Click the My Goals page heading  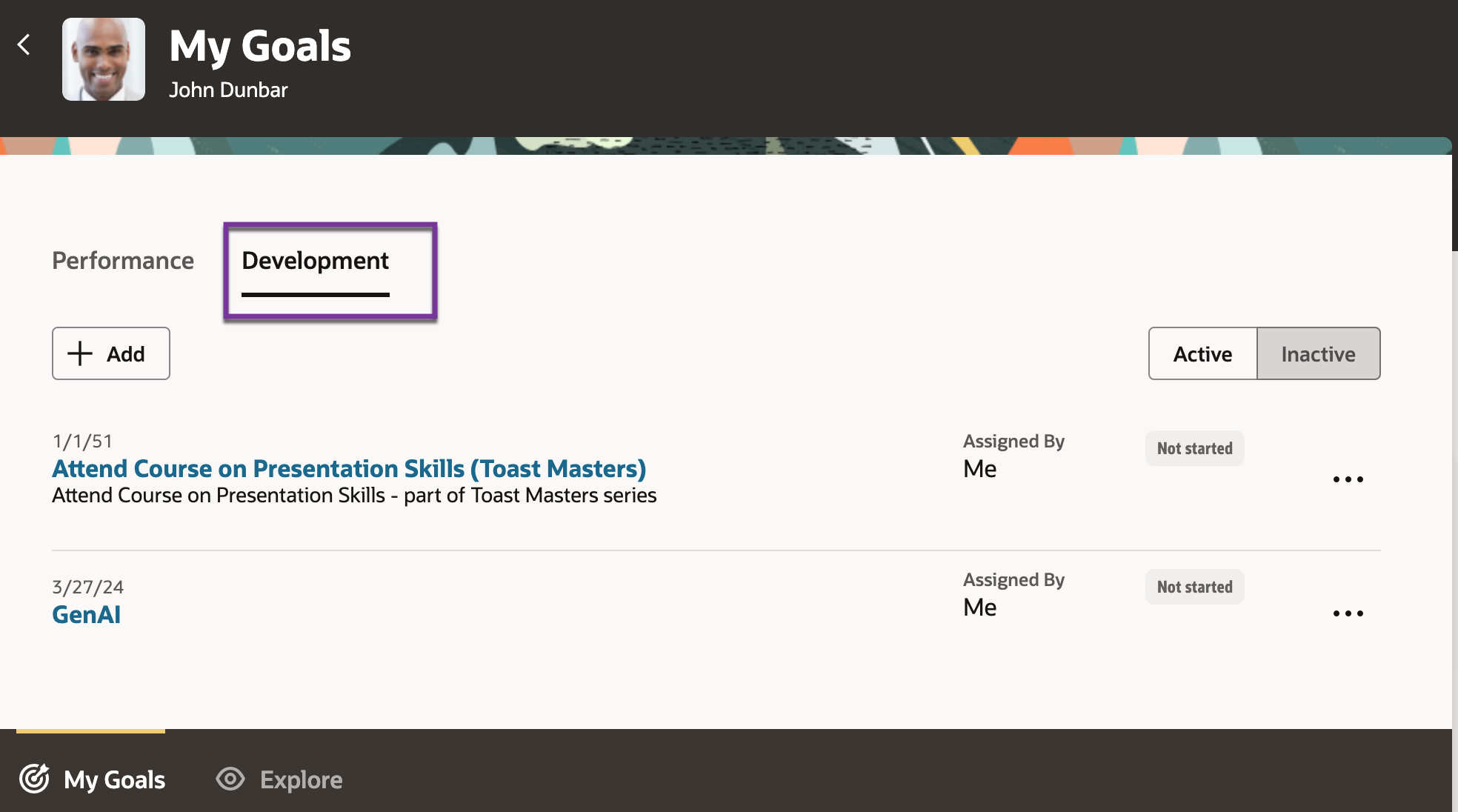point(260,46)
